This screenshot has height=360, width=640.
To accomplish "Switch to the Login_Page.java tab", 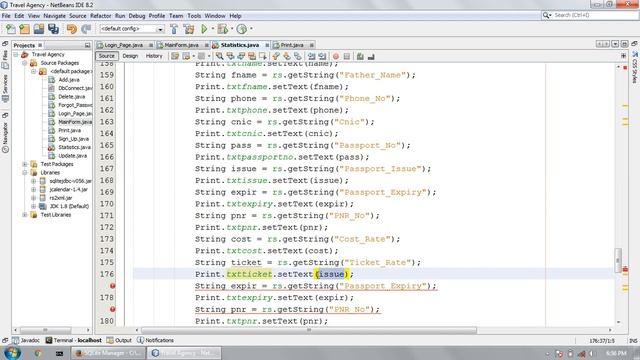I will coord(123,45).
